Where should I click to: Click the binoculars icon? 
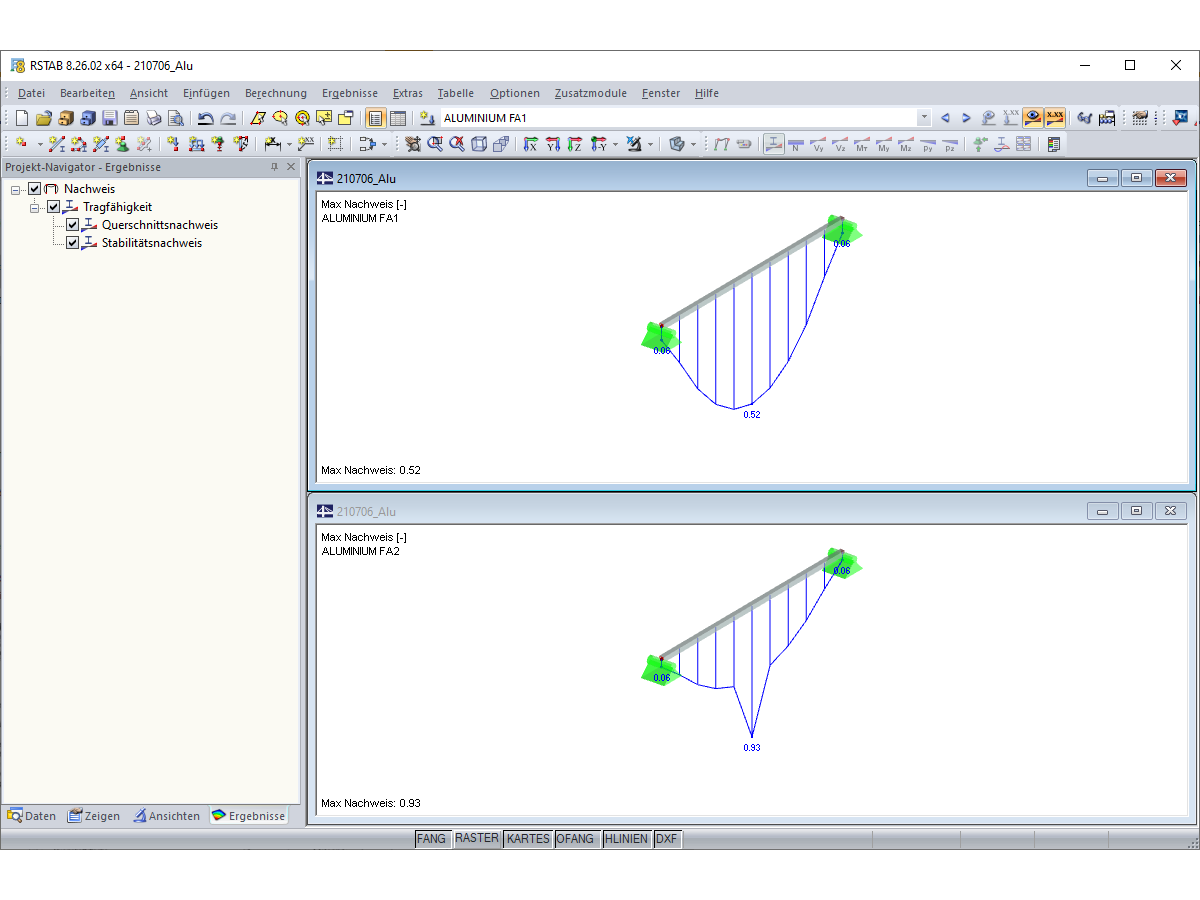coord(1084,118)
